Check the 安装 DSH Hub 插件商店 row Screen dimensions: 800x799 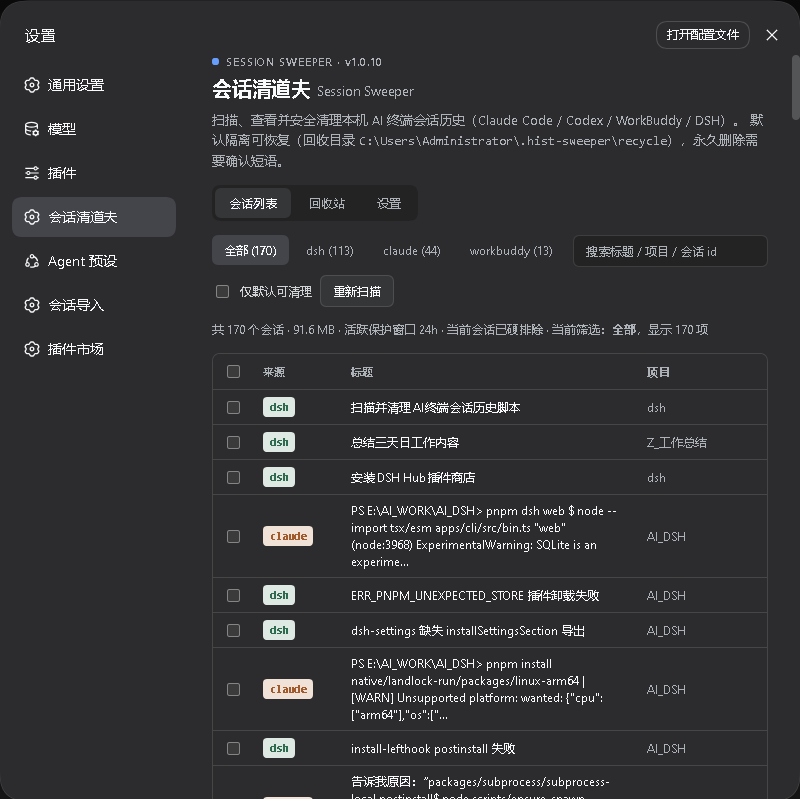[233, 477]
